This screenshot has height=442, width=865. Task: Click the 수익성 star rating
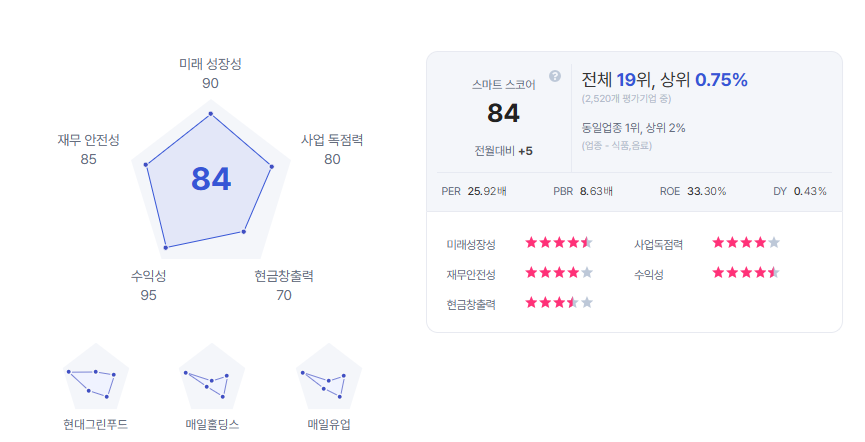click(746, 273)
